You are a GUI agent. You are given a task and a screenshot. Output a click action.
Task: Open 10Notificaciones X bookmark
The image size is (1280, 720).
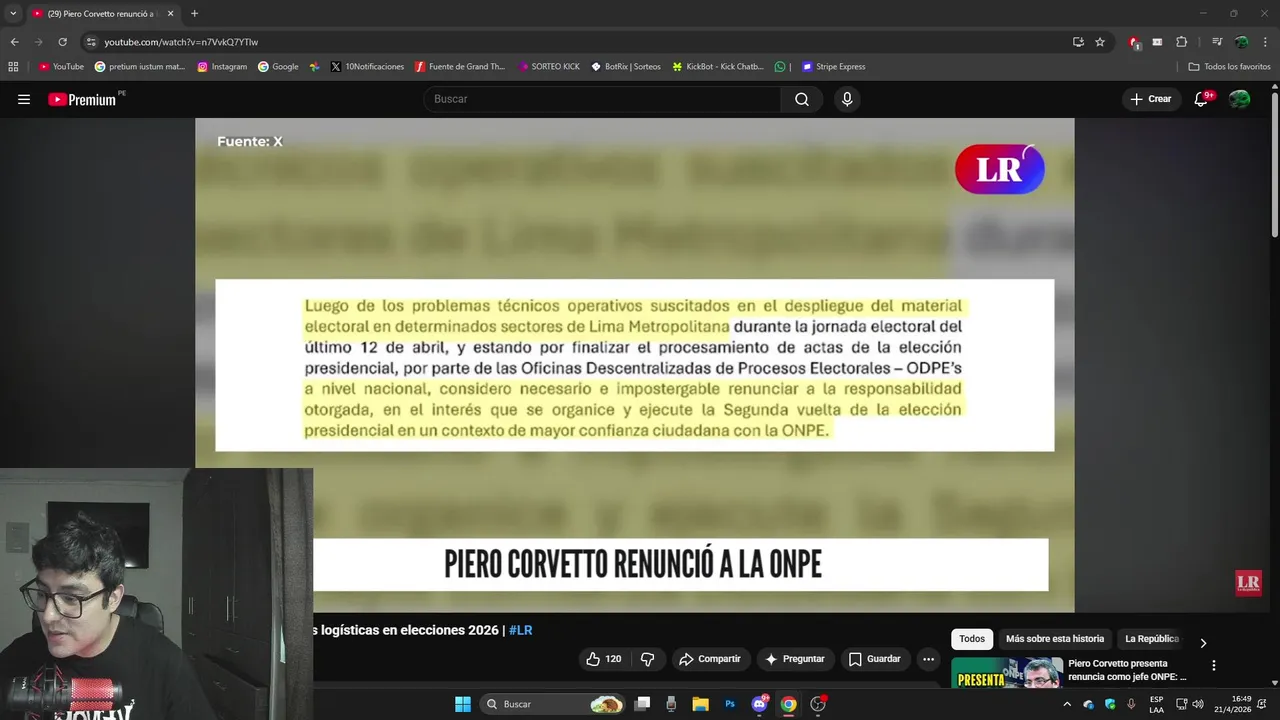(367, 67)
